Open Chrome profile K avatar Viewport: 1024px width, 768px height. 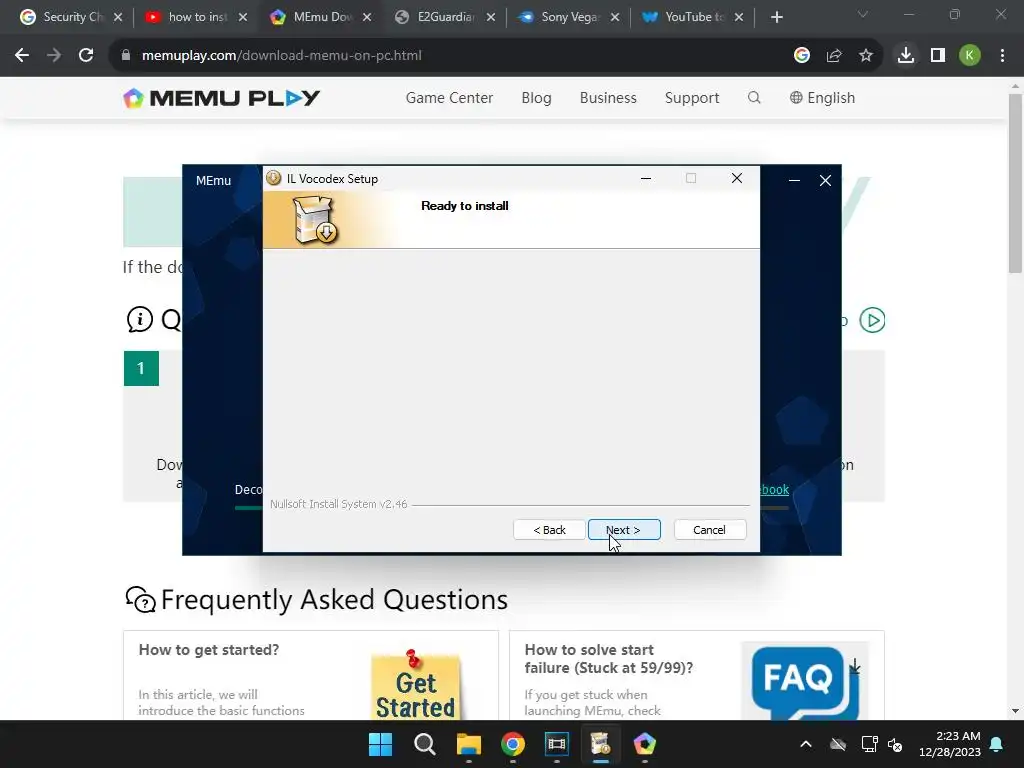970,56
